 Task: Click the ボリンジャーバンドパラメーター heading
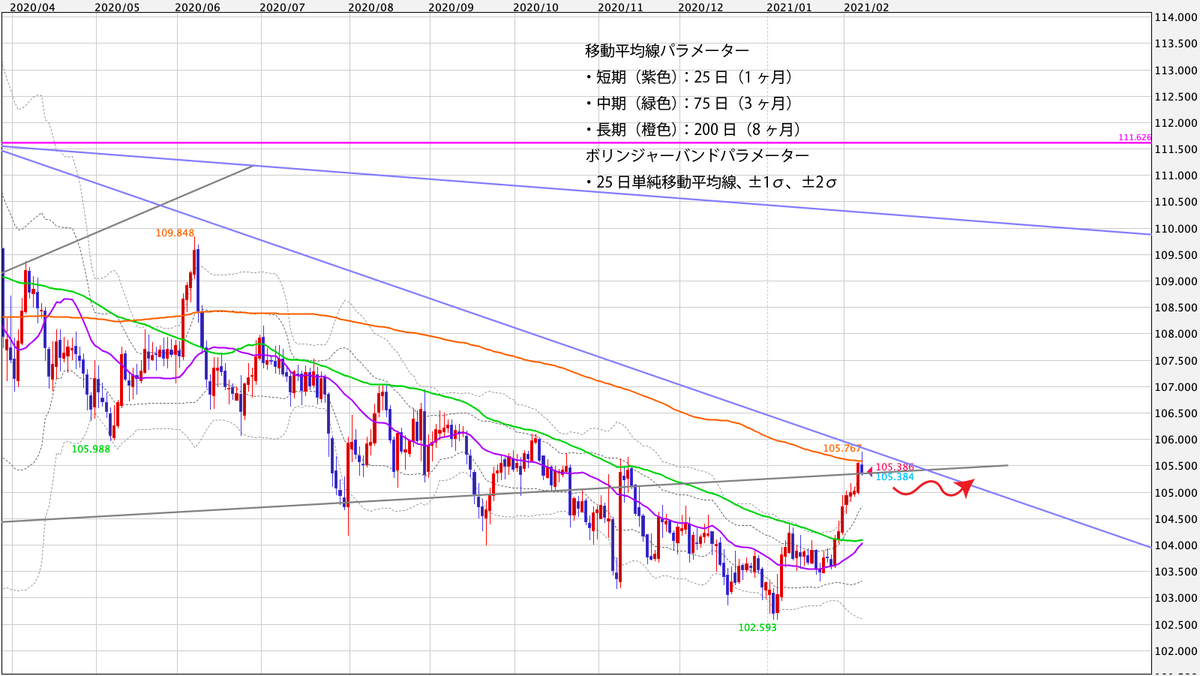(x=697, y=156)
